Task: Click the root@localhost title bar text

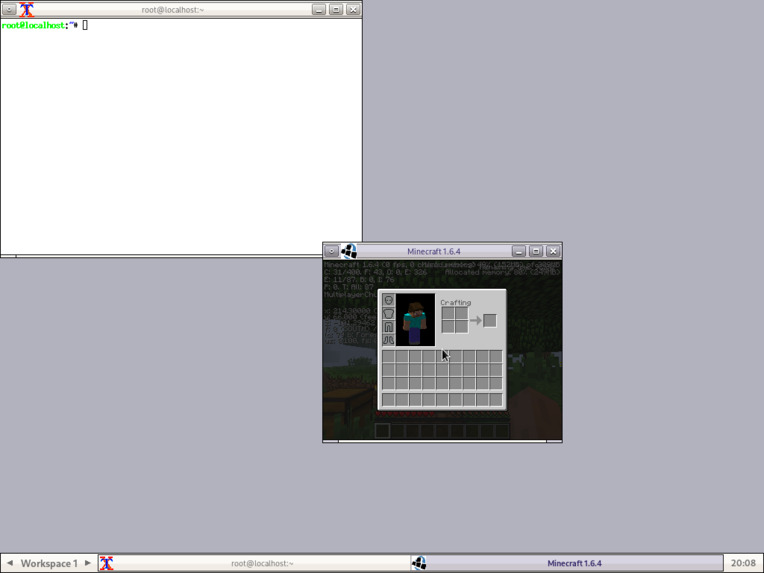Action: click(x=172, y=10)
